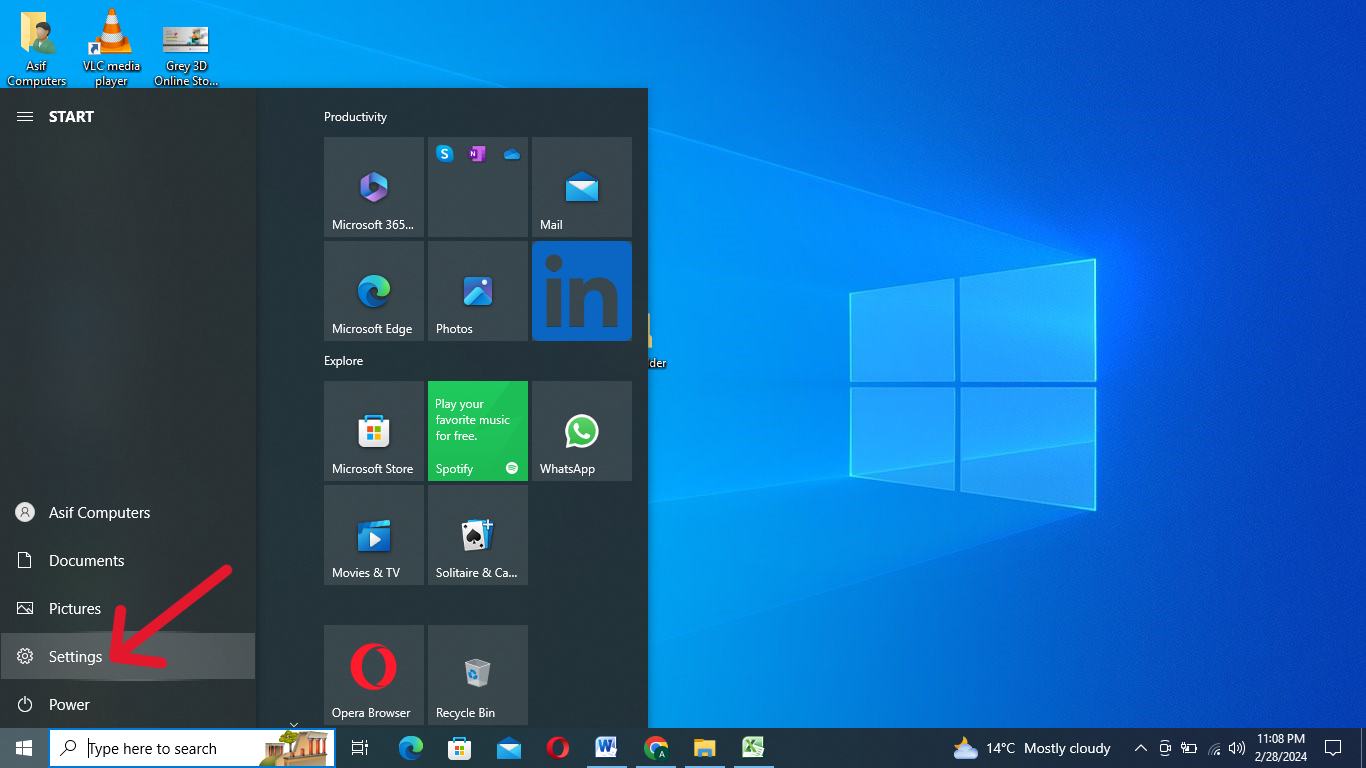Open the Photos app tile

tap(478, 291)
